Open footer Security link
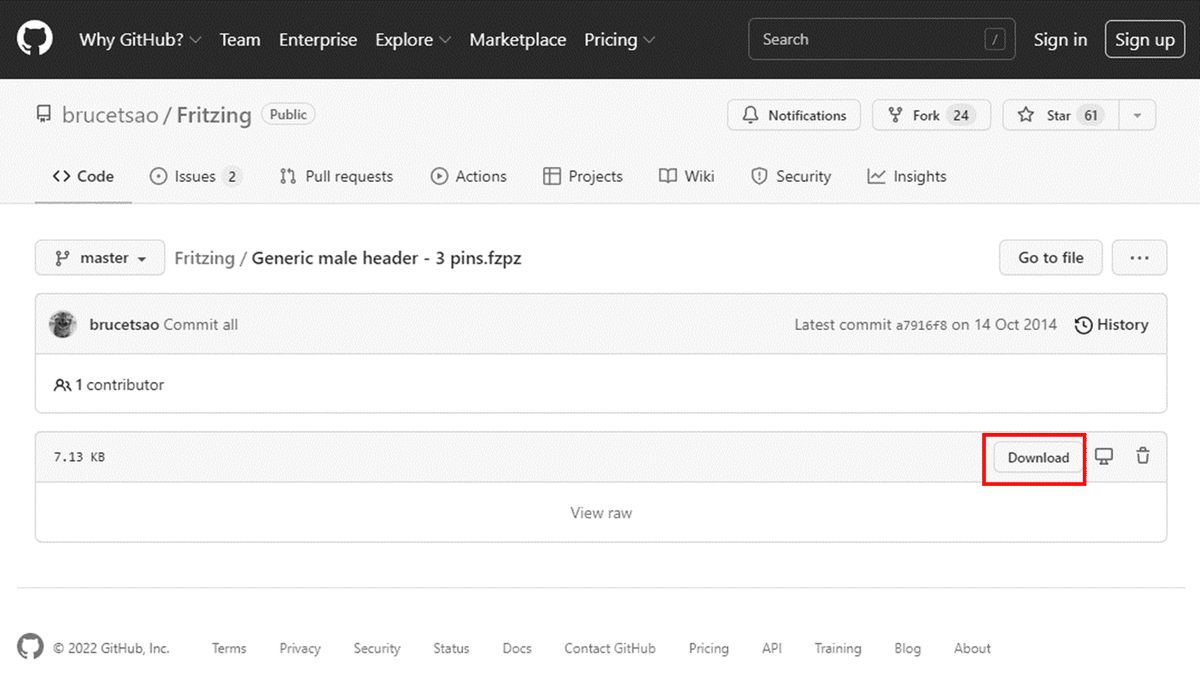This screenshot has width=1200, height=682. coord(377,648)
